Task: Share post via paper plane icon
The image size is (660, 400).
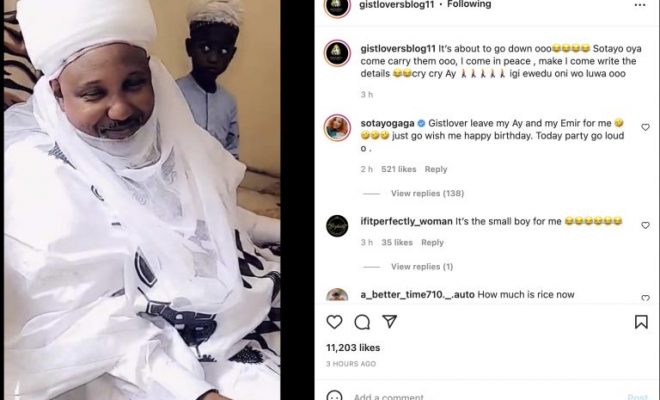Action: pyautogui.click(x=390, y=322)
